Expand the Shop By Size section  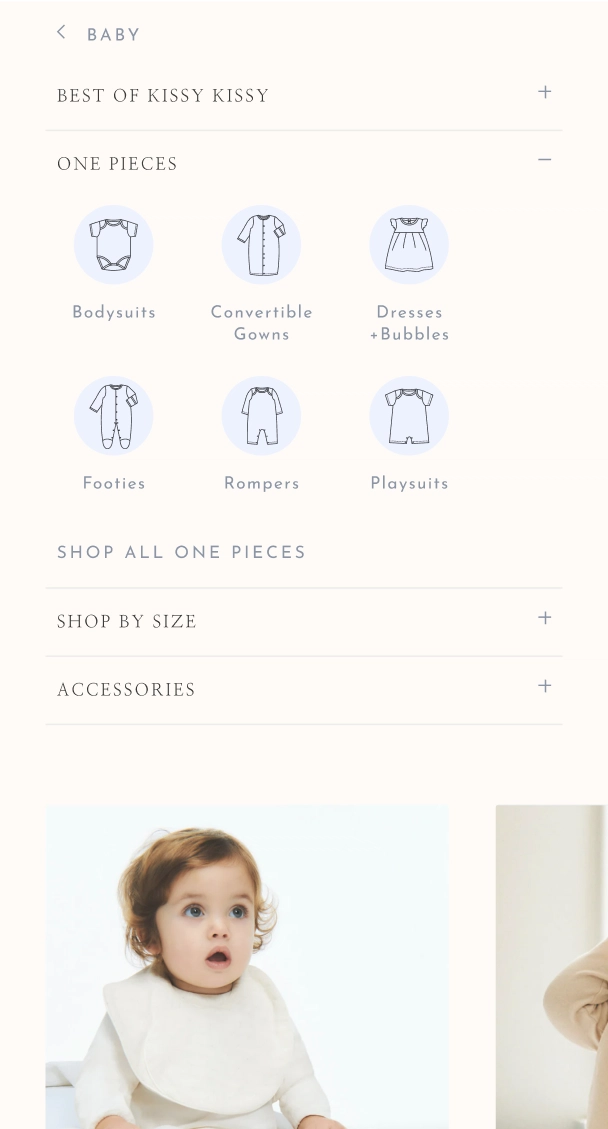pos(303,621)
